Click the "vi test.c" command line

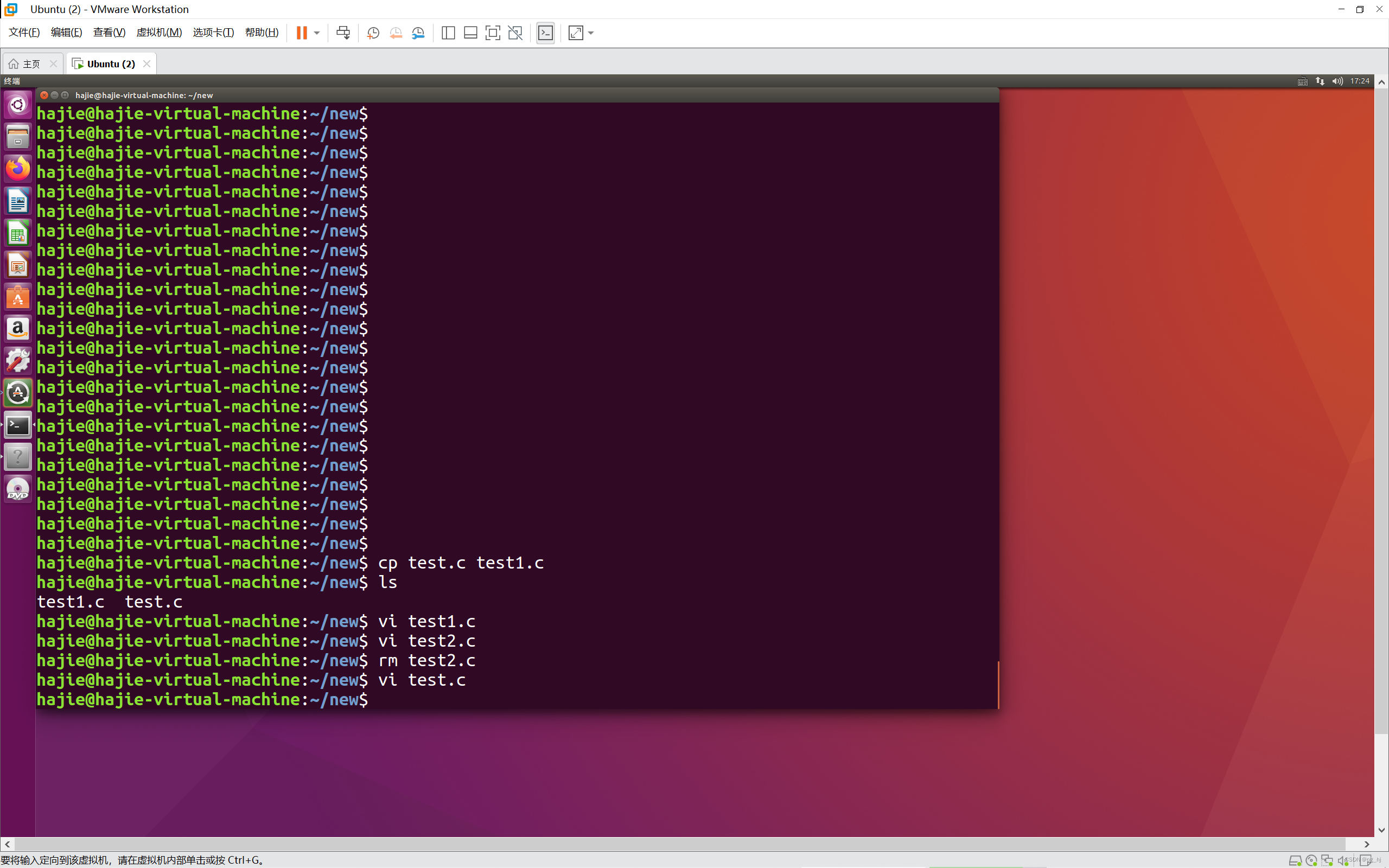422,680
